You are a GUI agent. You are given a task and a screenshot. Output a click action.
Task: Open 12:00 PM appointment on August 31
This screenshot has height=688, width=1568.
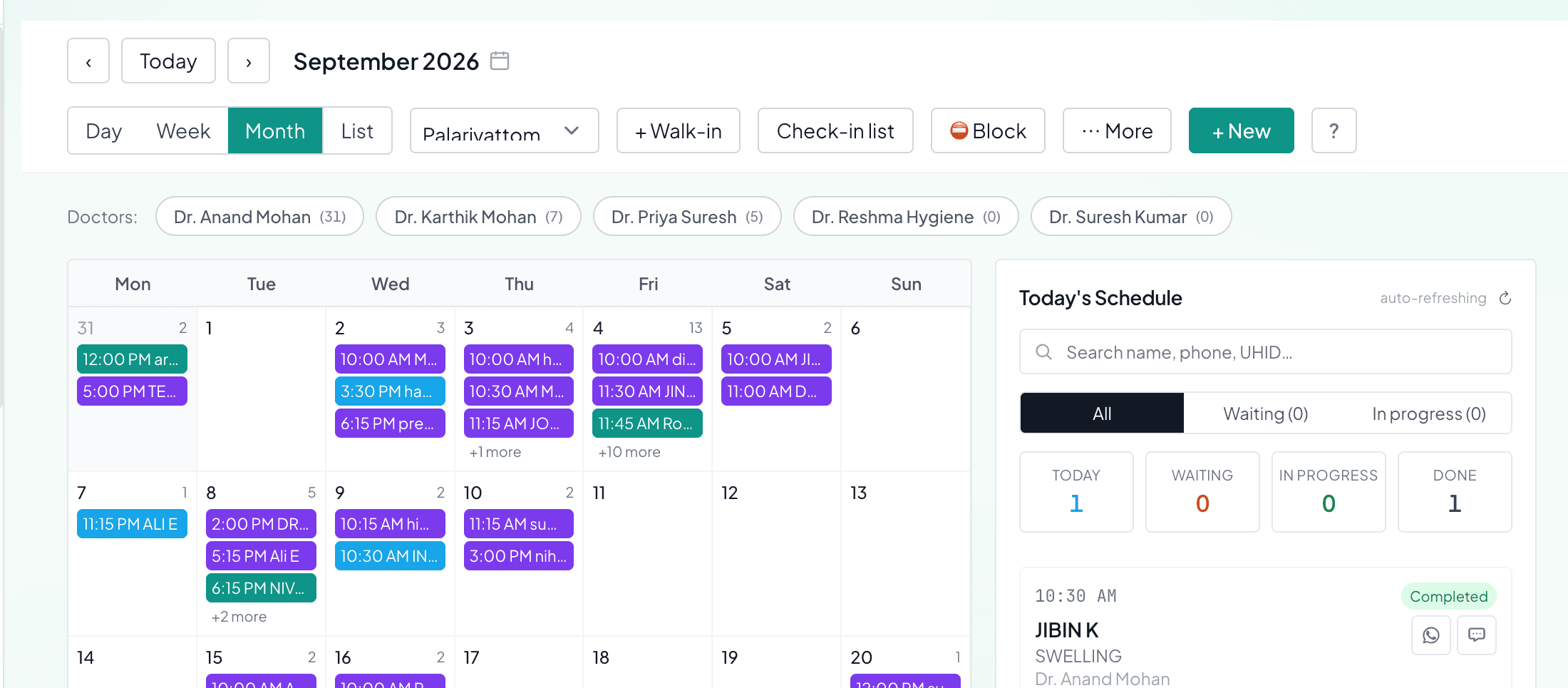coord(132,359)
